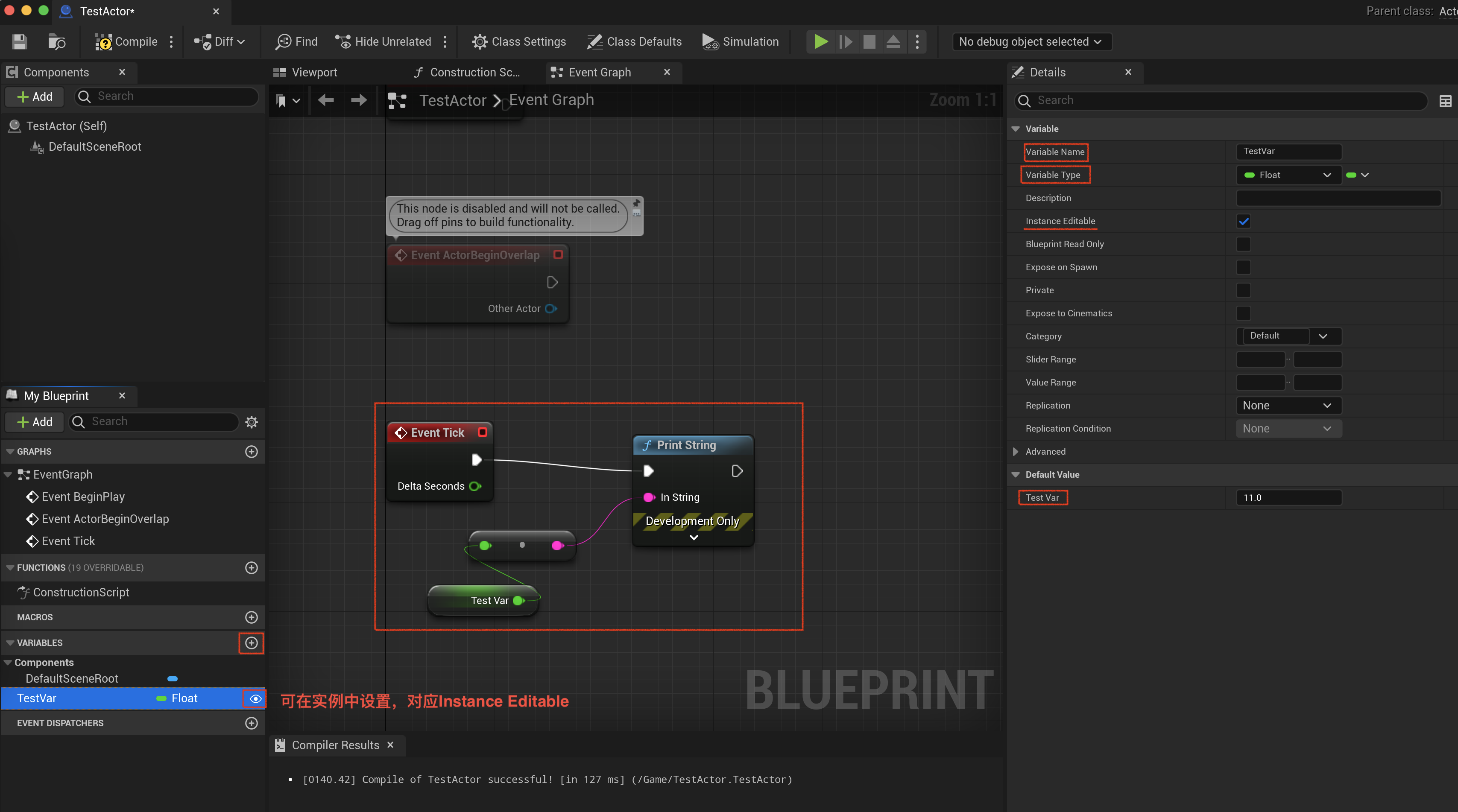This screenshot has width=1458, height=812.
Task: Browse to asset in Content Browser icon
Action: click(57, 41)
